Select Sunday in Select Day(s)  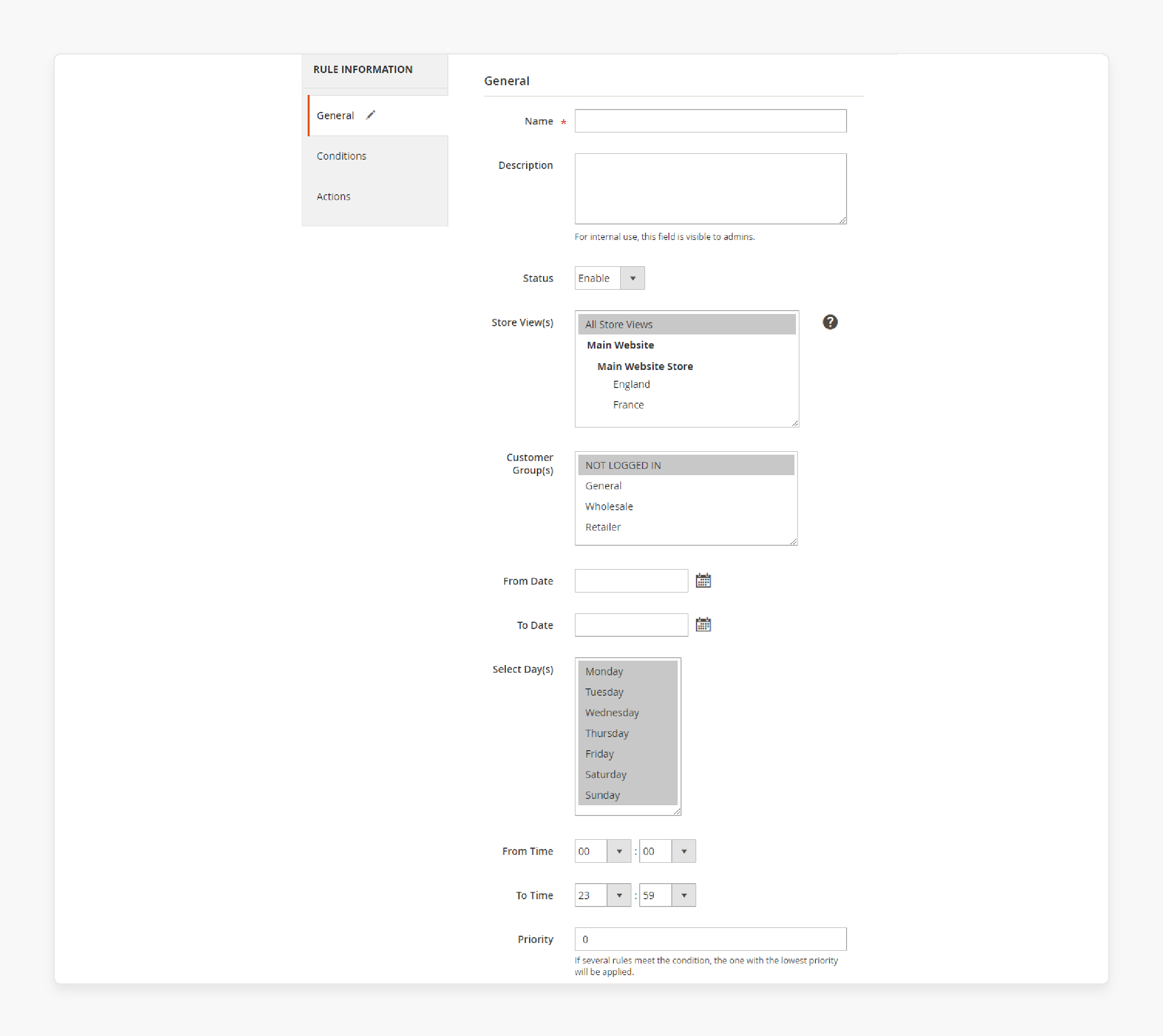click(628, 795)
